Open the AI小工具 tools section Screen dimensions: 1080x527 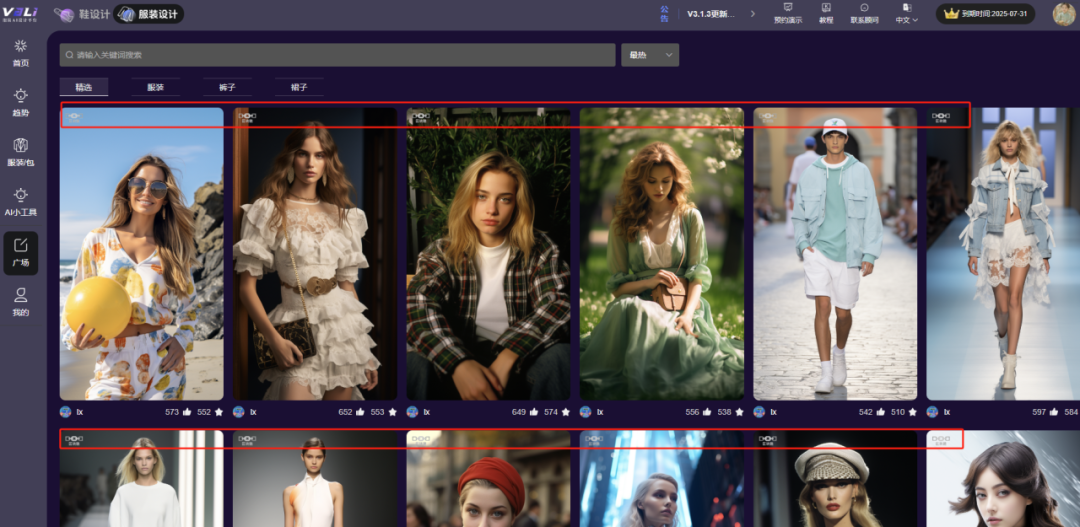pyautogui.click(x=21, y=203)
